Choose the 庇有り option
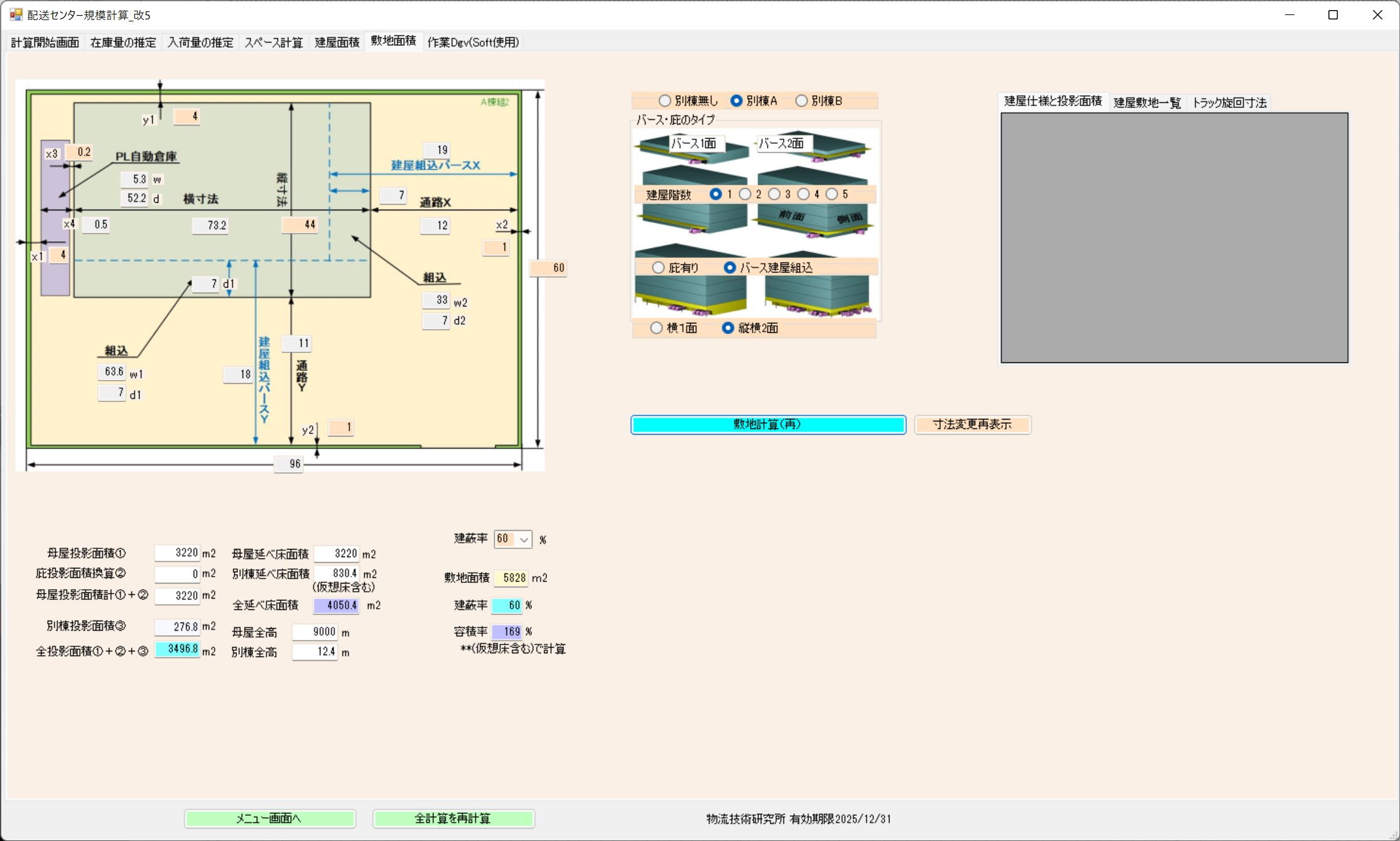Image resolution: width=1400 pixels, height=841 pixels. (658, 268)
